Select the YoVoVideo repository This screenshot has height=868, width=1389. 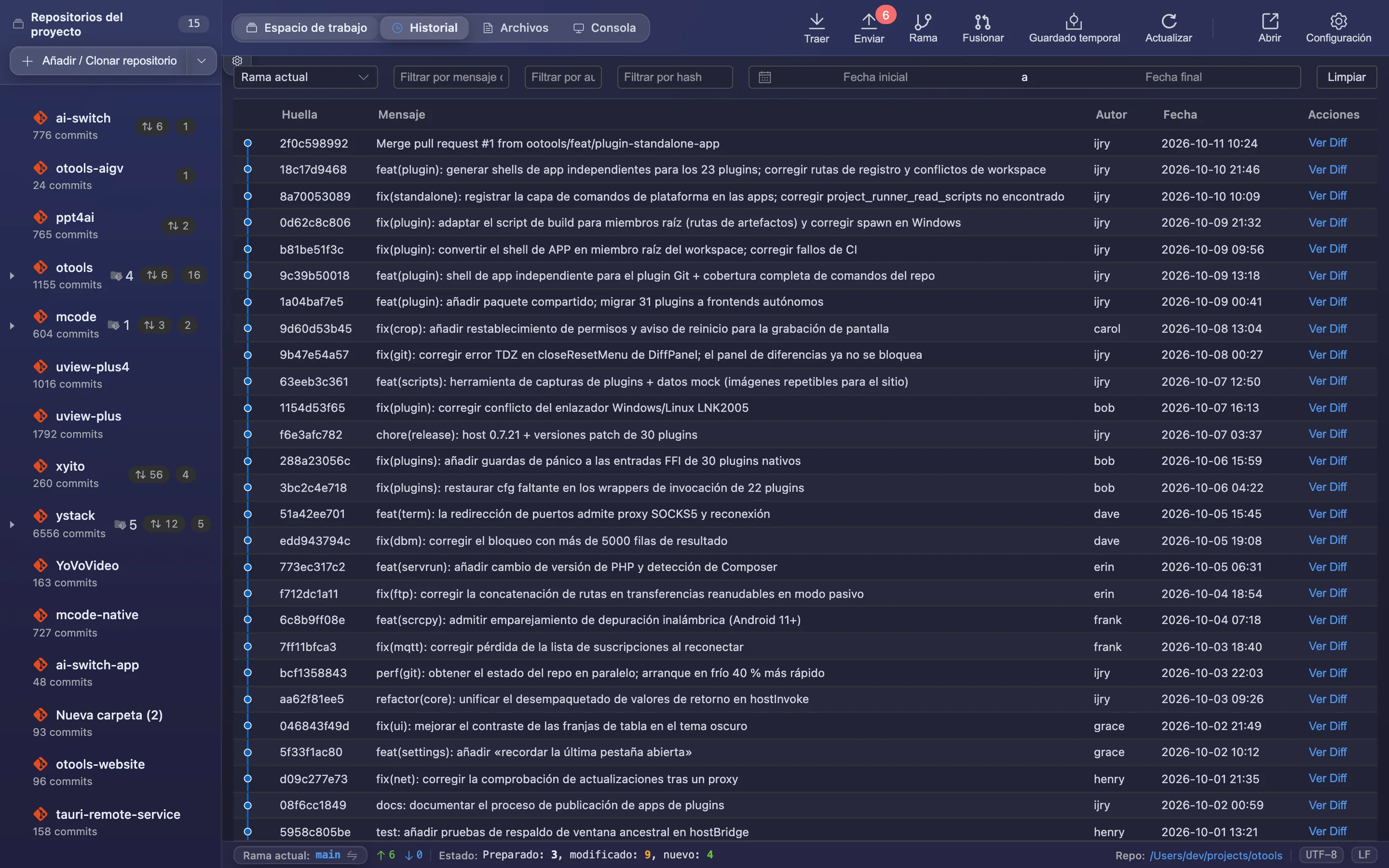(111, 573)
